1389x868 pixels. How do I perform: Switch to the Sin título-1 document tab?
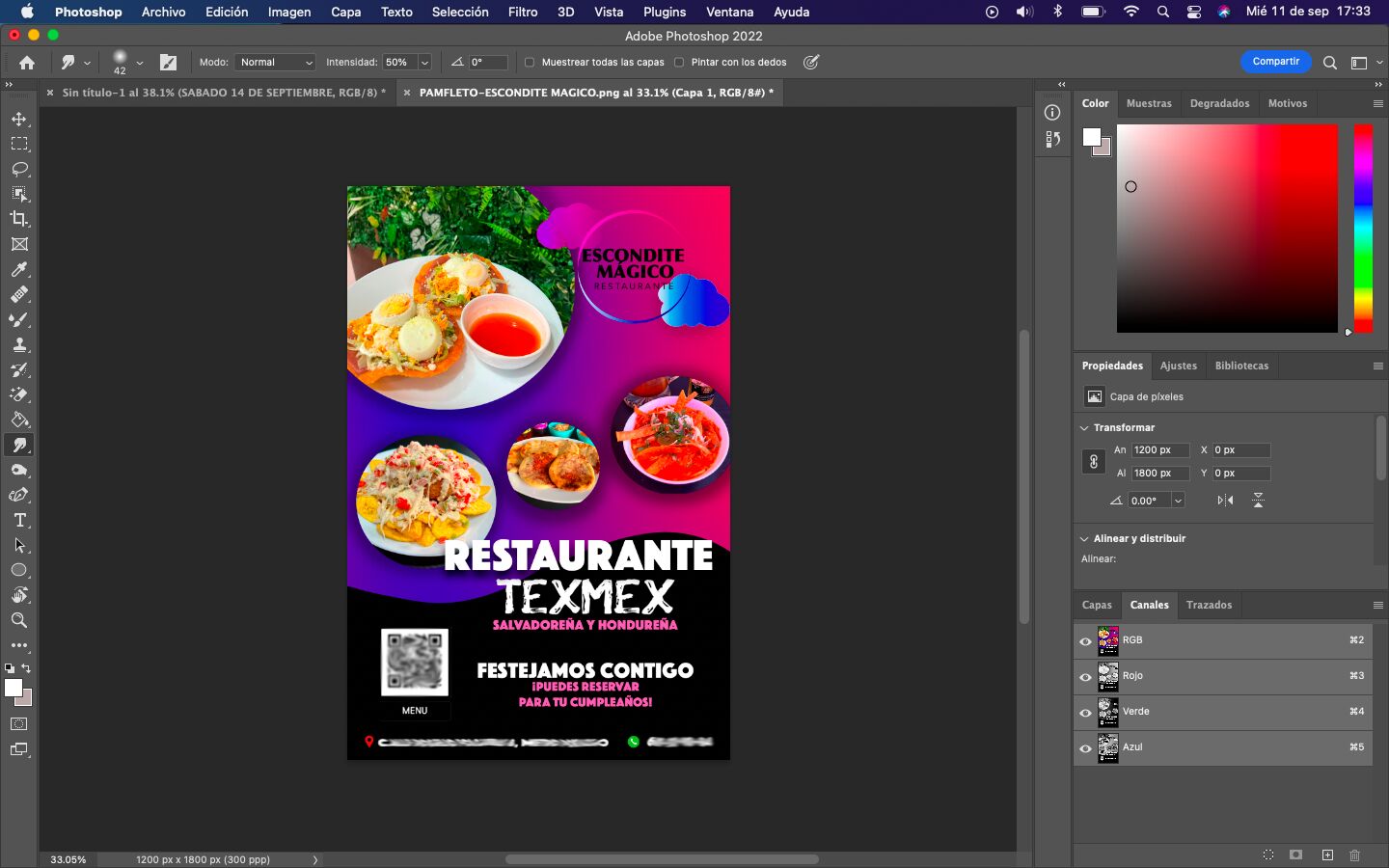pos(223,93)
